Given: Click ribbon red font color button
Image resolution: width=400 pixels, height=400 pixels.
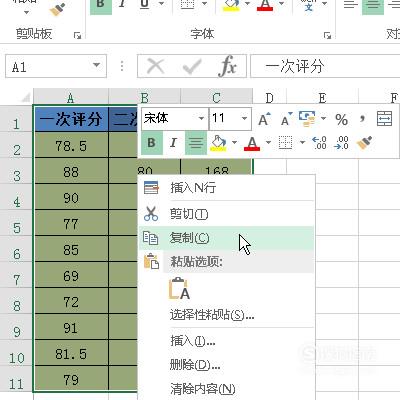Looking at the screenshot, I should pos(265,5).
